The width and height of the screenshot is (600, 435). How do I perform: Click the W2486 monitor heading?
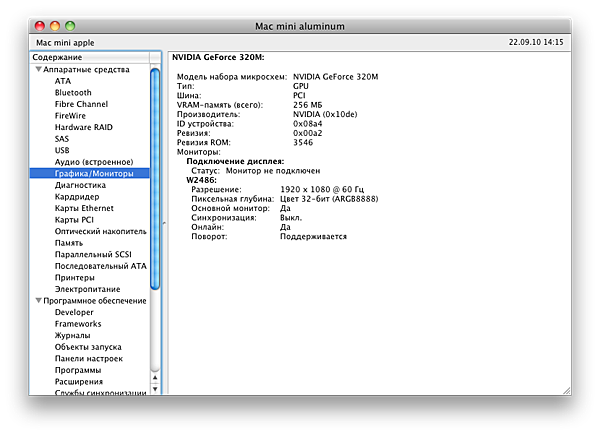(x=202, y=180)
